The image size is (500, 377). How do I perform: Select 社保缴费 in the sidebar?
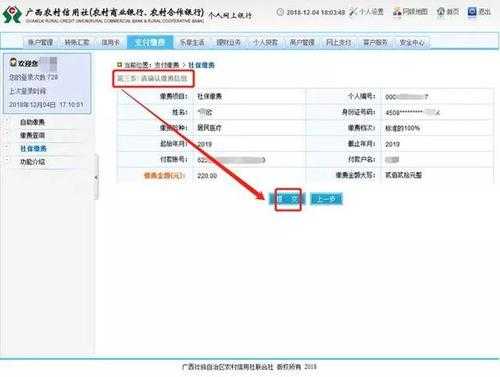33,149
